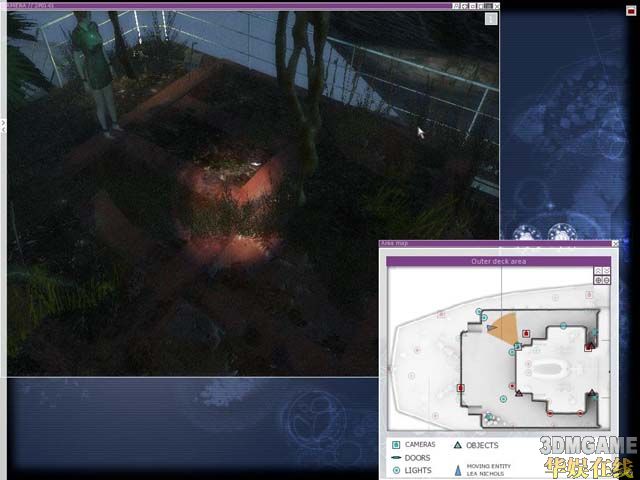Toggle the left red light on the bottom wall
Viewport: 640px width, 480px height.
[550, 413]
